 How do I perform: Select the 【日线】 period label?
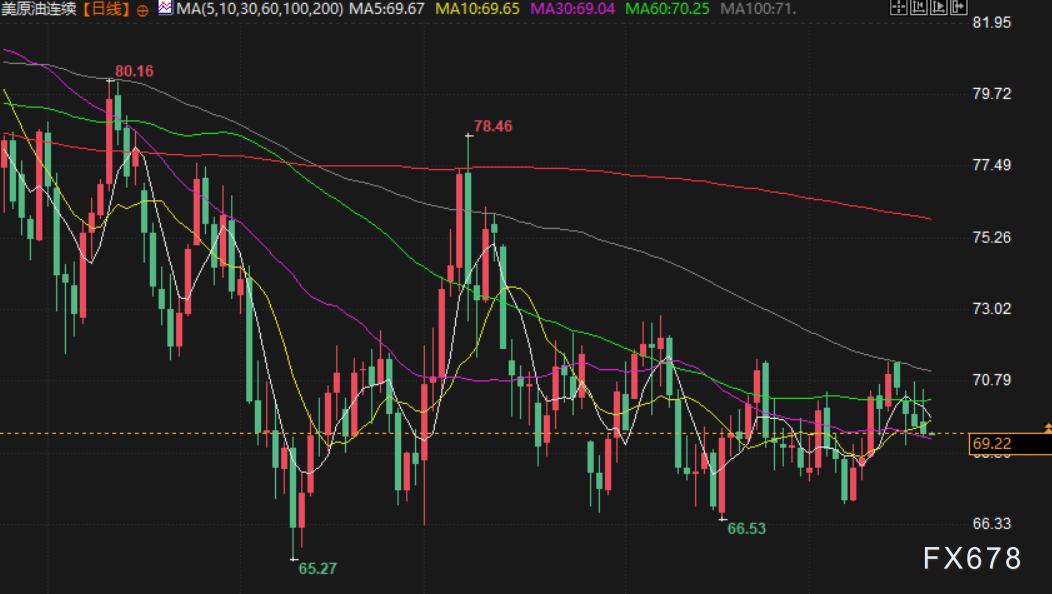(x=106, y=9)
